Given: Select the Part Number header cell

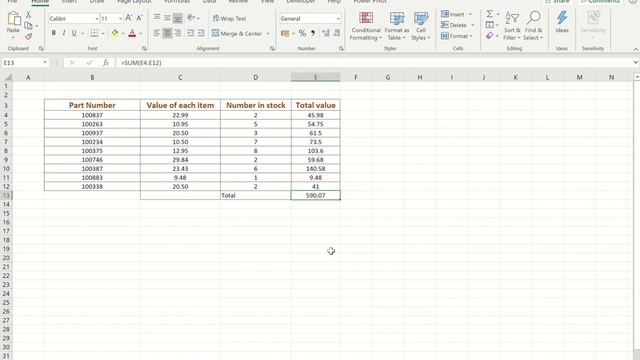Looking at the screenshot, I should (92, 105).
